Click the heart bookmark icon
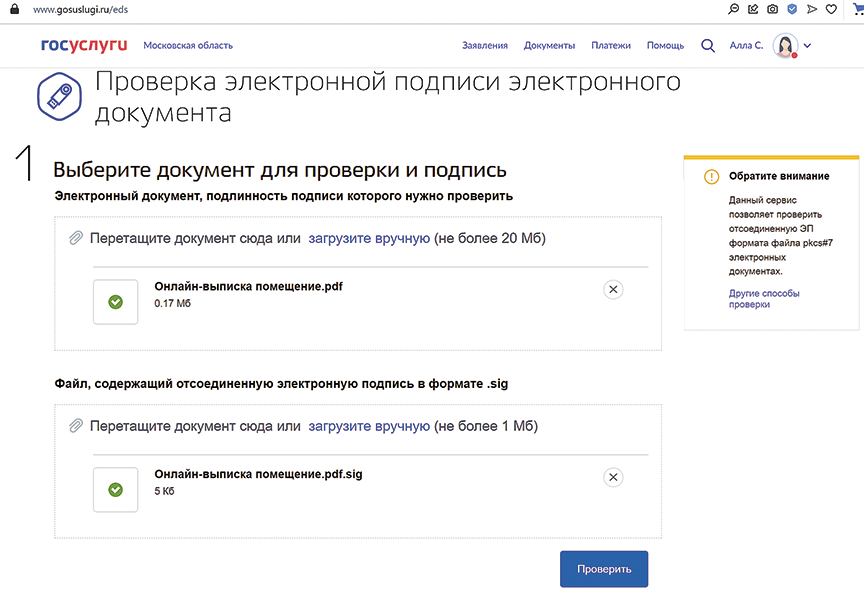Image resolution: width=864 pixels, height=596 pixels. 829,8
